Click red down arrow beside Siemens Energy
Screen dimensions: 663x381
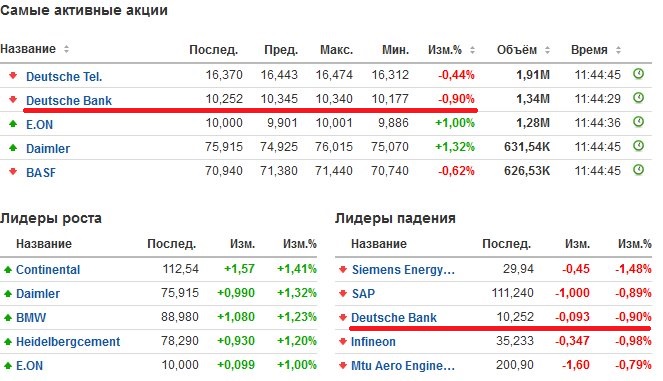tap(343, 269)
